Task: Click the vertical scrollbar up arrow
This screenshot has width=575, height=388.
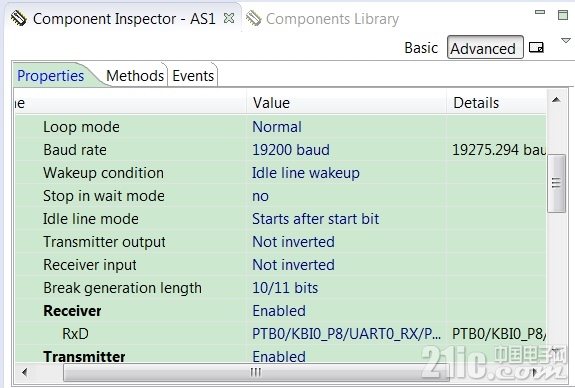Action: pyautogui.click(x=556, y=99)
